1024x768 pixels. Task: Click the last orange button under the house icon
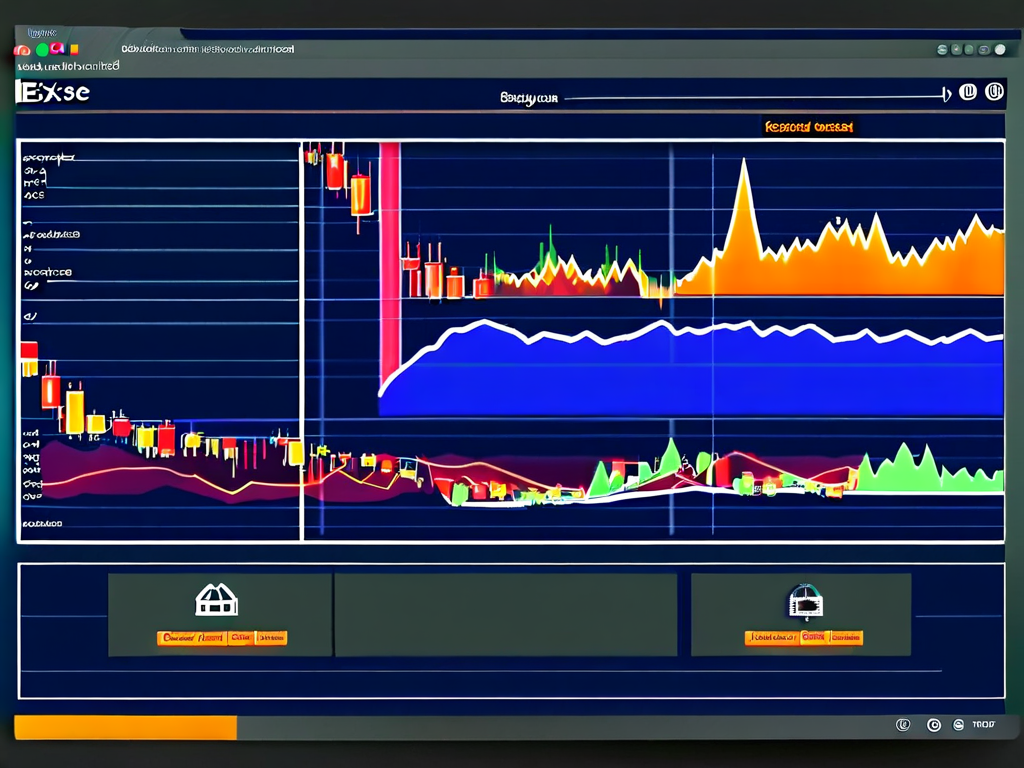click(270, 637)
